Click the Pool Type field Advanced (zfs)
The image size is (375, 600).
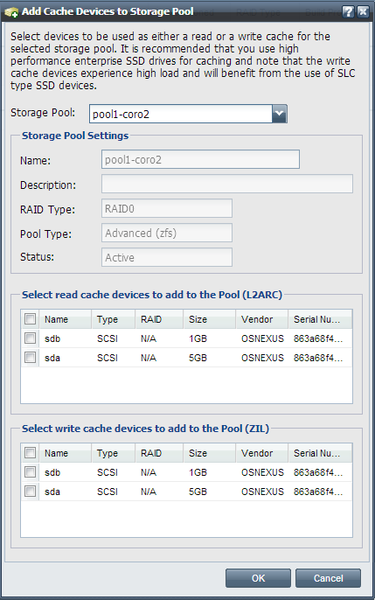click(x=167, y=233)
